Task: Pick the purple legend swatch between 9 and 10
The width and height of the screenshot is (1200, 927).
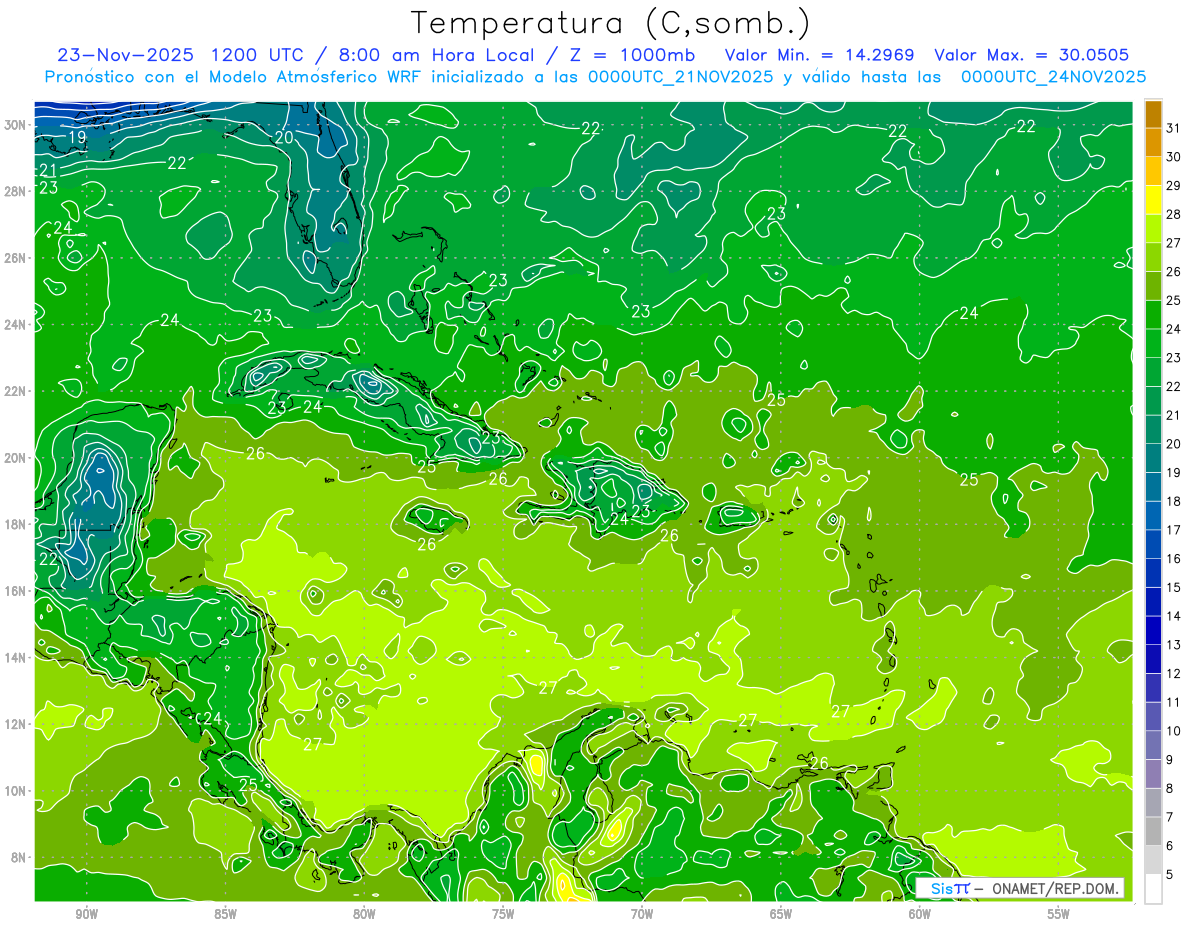Action: (x=1153, y=746)
